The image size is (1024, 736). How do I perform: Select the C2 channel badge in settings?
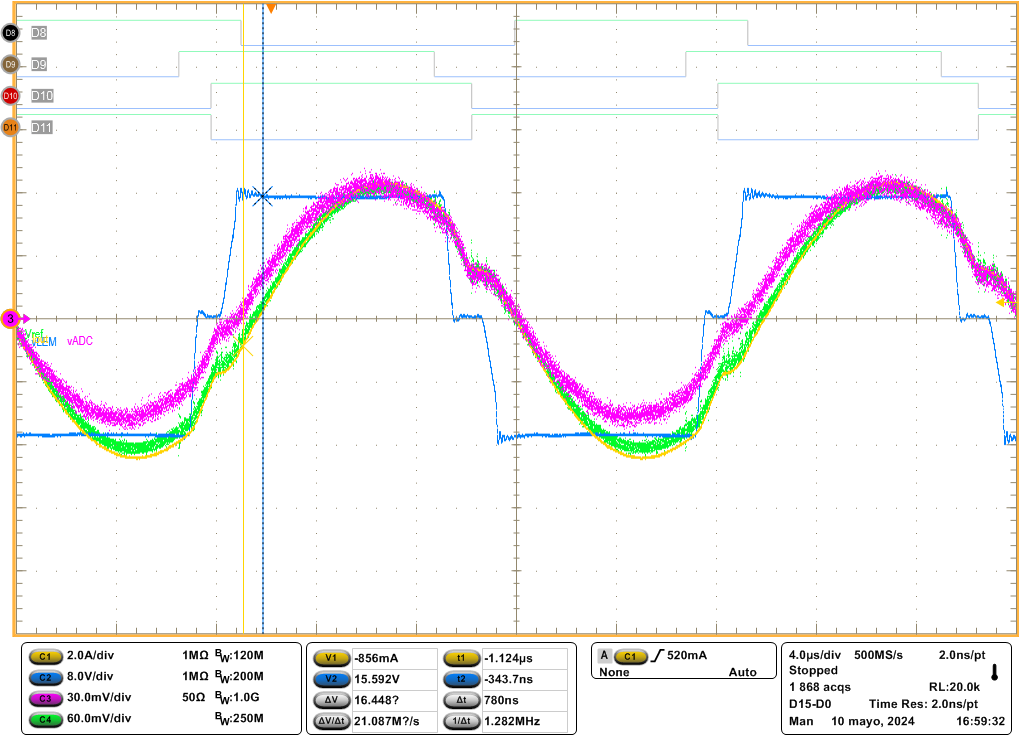pyautogui.click(x=44, y=677)
